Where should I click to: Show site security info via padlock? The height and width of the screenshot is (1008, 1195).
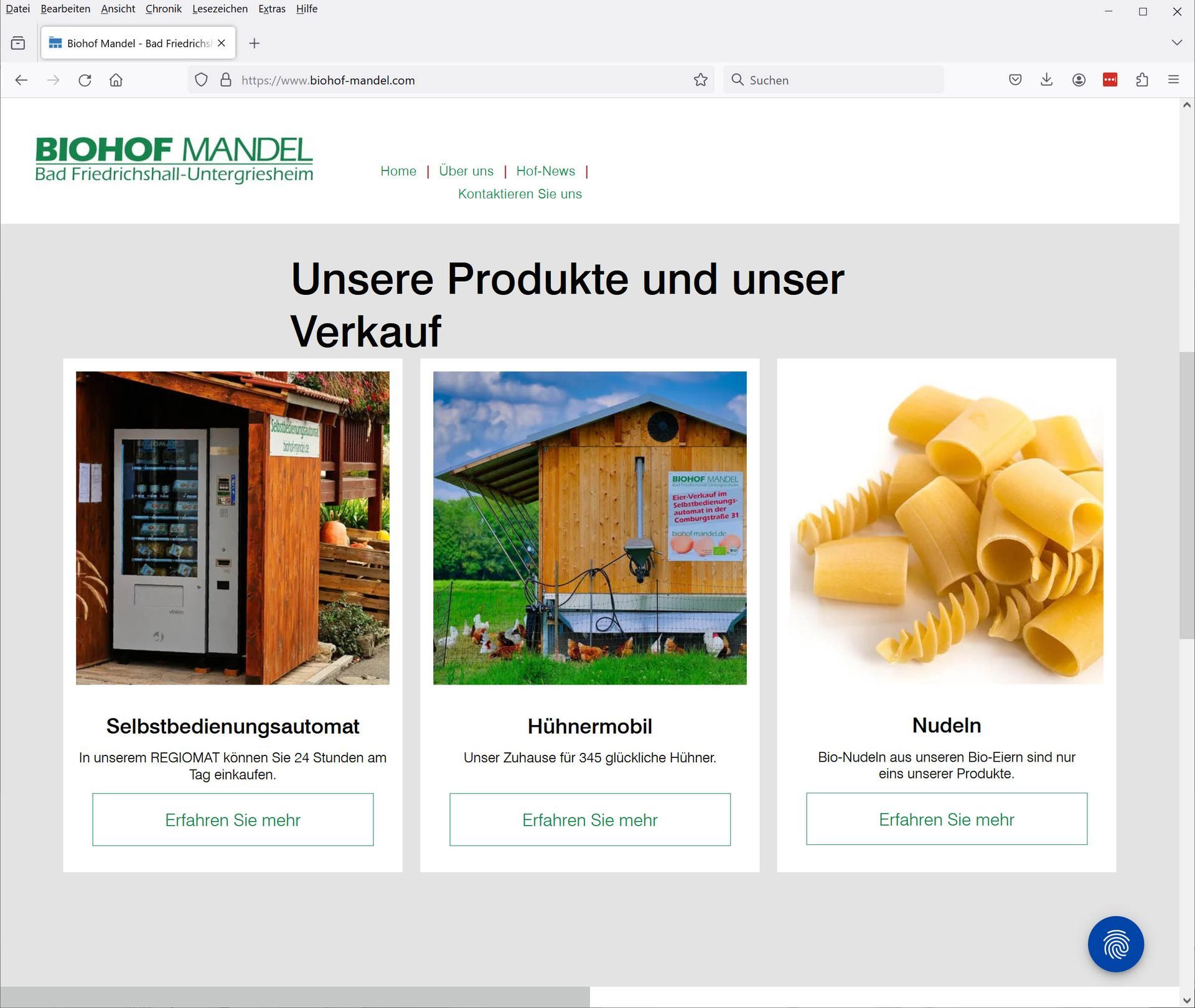(x=226, y=80)
